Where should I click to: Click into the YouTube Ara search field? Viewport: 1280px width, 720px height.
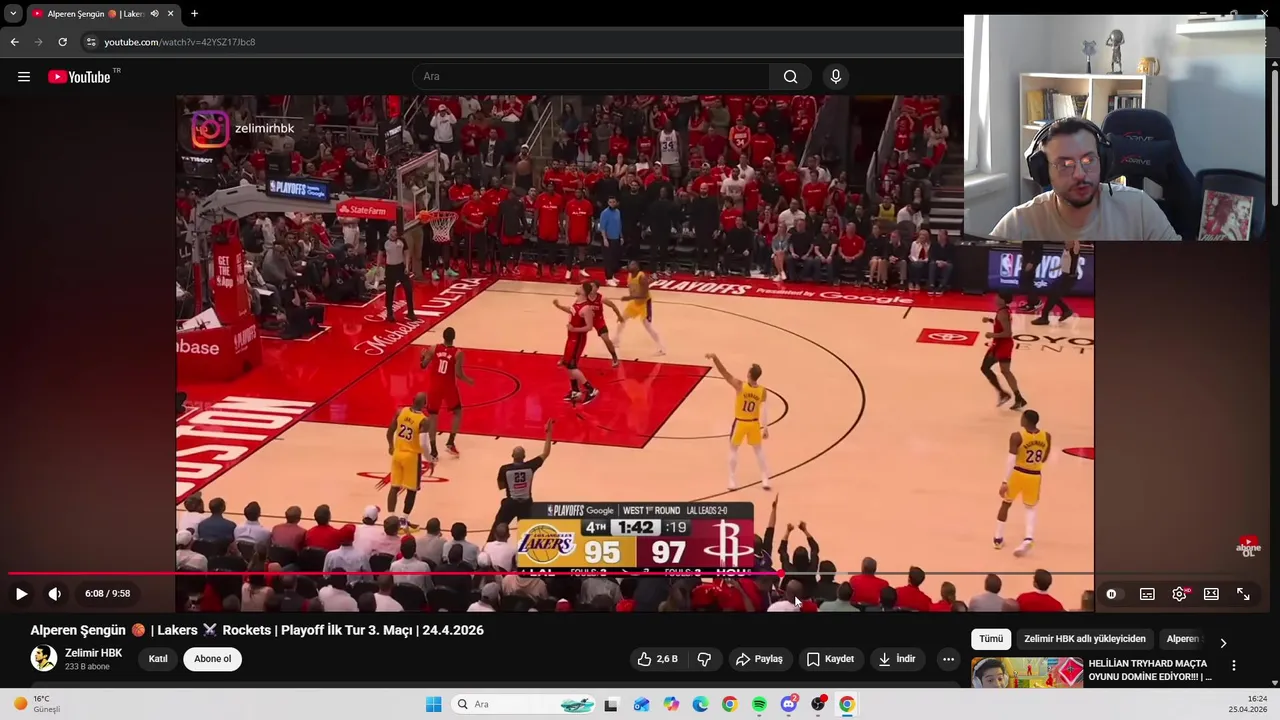(x=591, y=77)
